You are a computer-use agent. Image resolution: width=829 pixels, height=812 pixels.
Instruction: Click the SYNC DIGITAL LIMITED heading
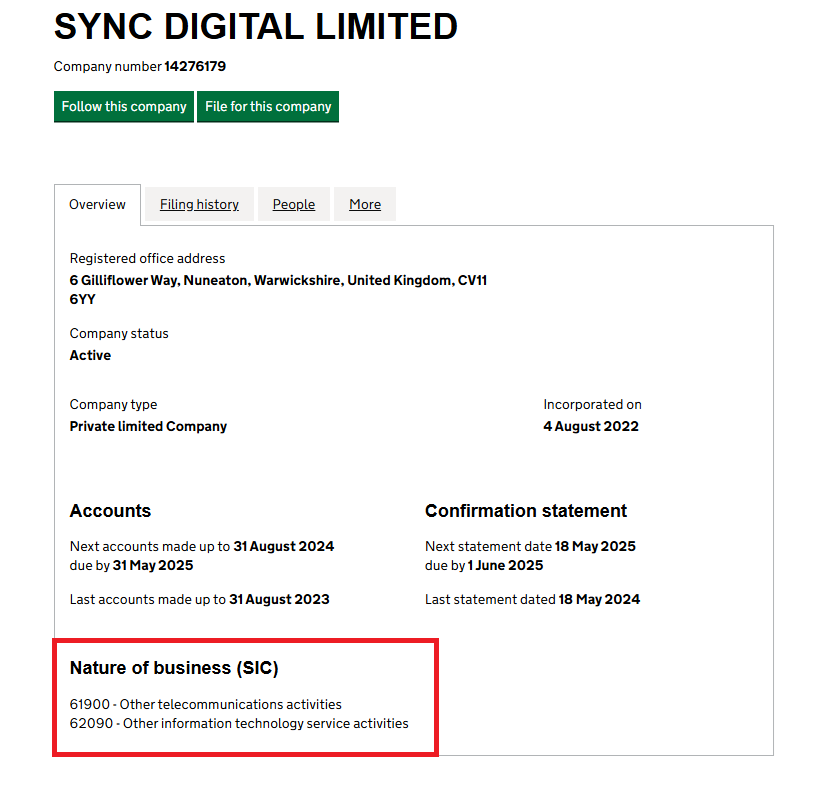(x=256, y=26)
